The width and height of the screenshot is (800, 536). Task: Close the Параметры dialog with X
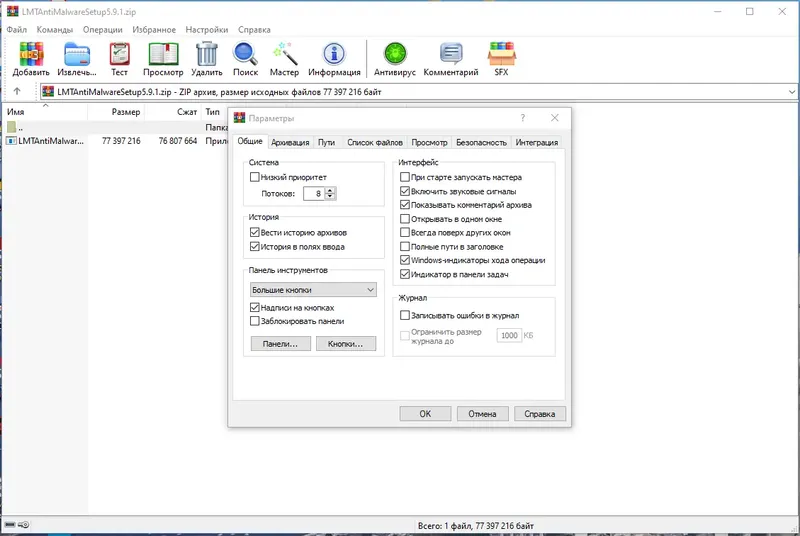pos(555,118)
